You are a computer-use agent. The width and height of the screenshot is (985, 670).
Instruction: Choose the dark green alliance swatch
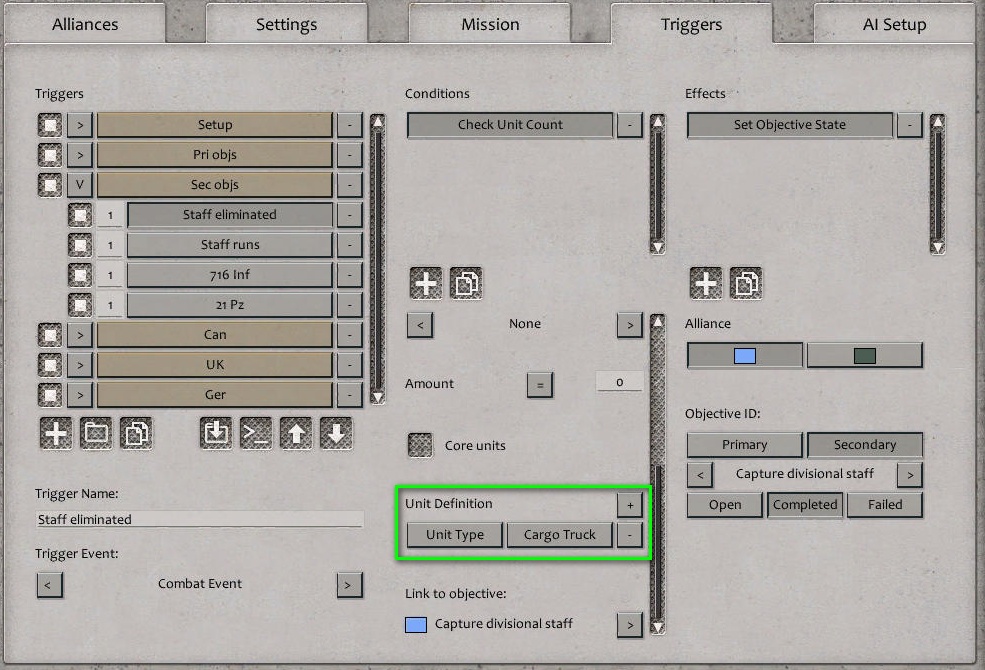coord(865,356)
